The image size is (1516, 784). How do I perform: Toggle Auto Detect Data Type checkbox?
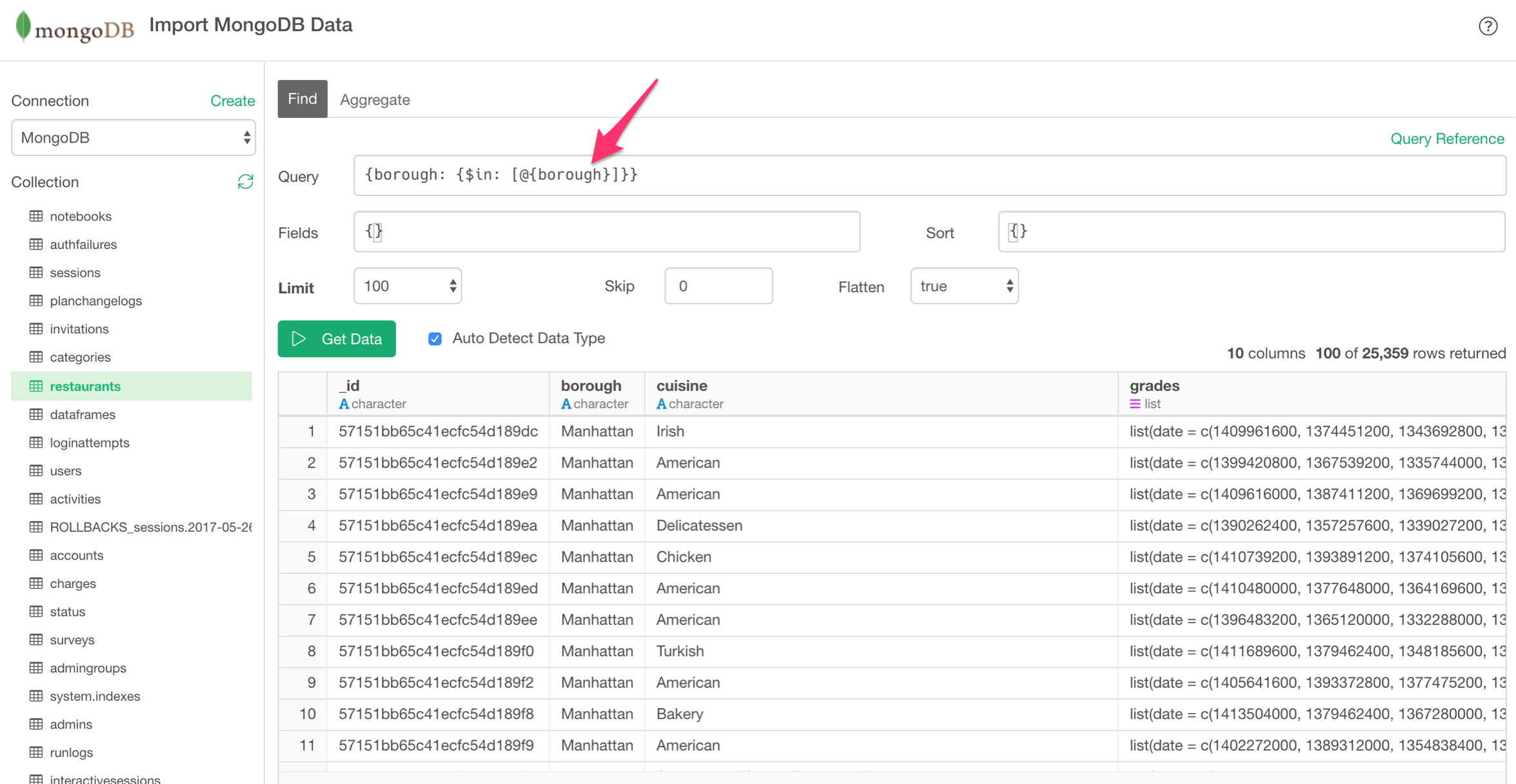[435, 338]
